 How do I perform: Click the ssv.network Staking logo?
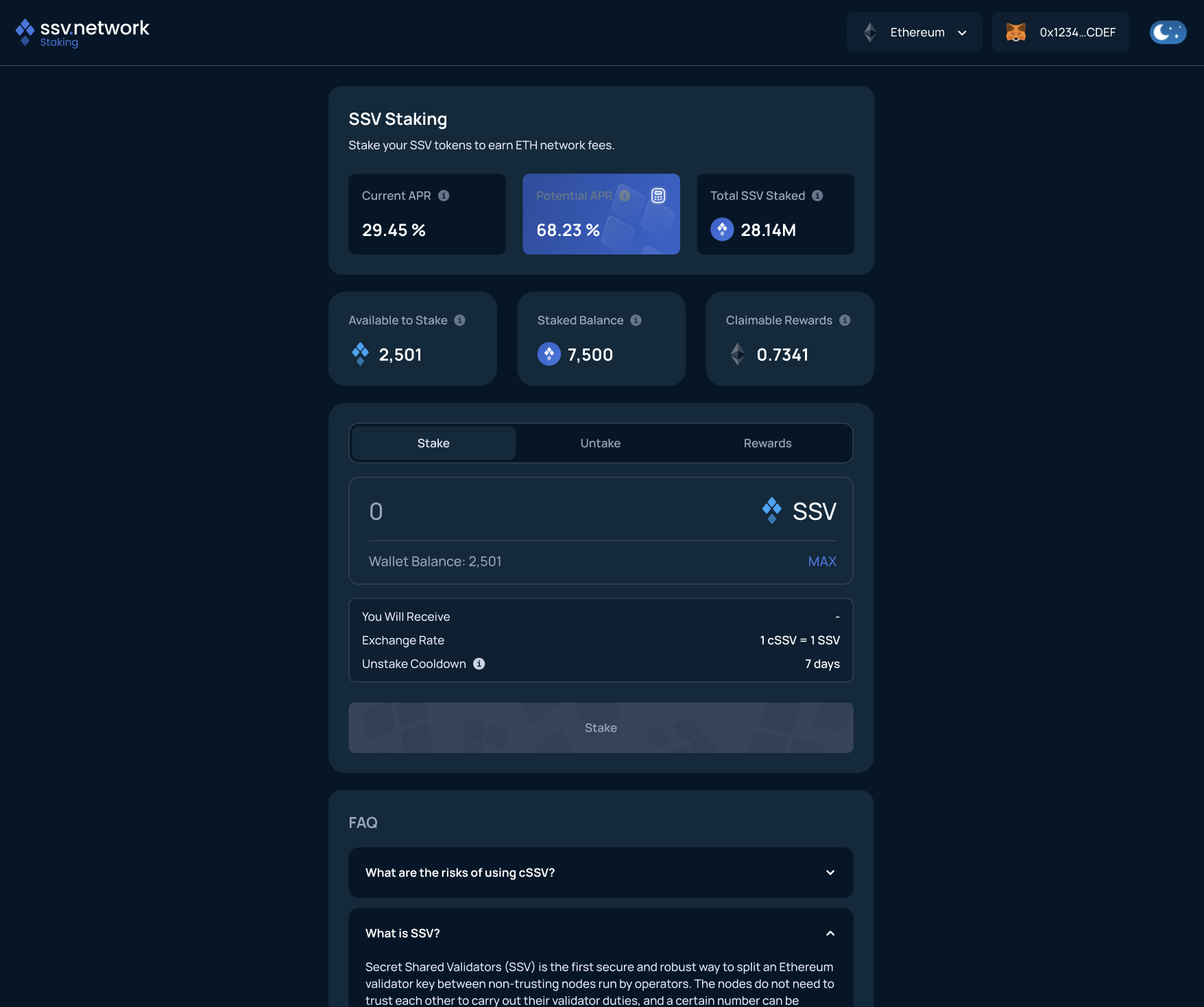(82, 32)
